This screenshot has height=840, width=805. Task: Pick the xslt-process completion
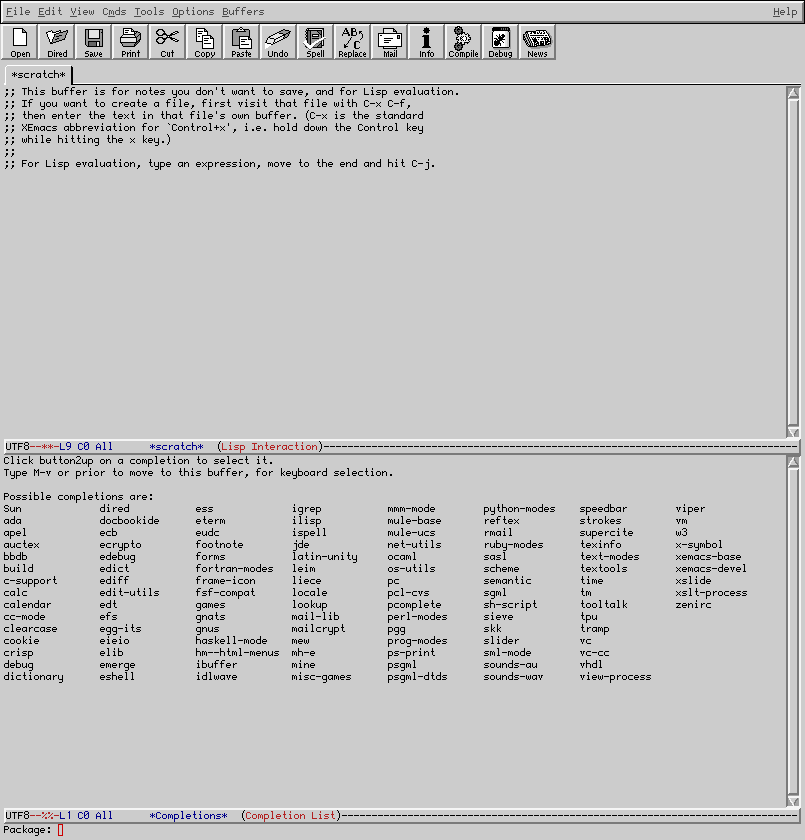point(711,592)
